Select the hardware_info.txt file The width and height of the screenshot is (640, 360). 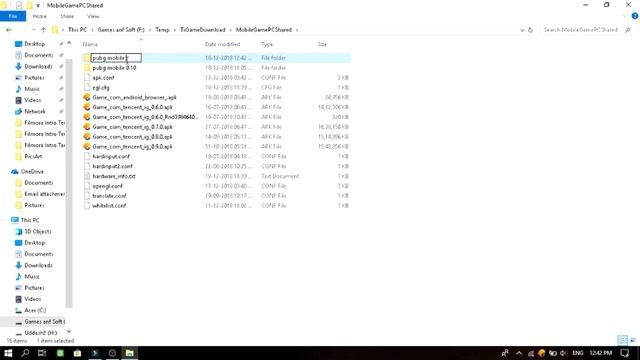point(114,176)
